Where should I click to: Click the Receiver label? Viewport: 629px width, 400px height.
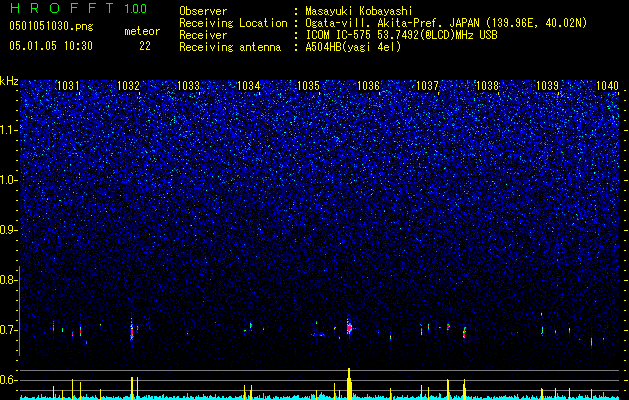click(203, 35)
